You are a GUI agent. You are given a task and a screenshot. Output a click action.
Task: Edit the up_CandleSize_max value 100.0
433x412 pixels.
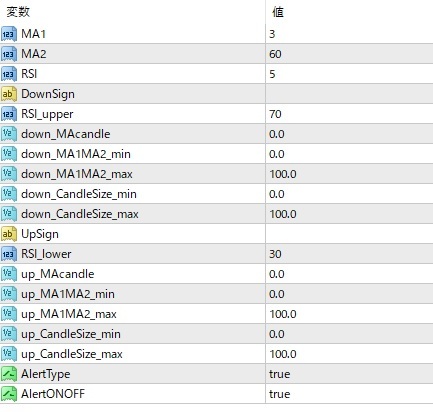point(283,354)
